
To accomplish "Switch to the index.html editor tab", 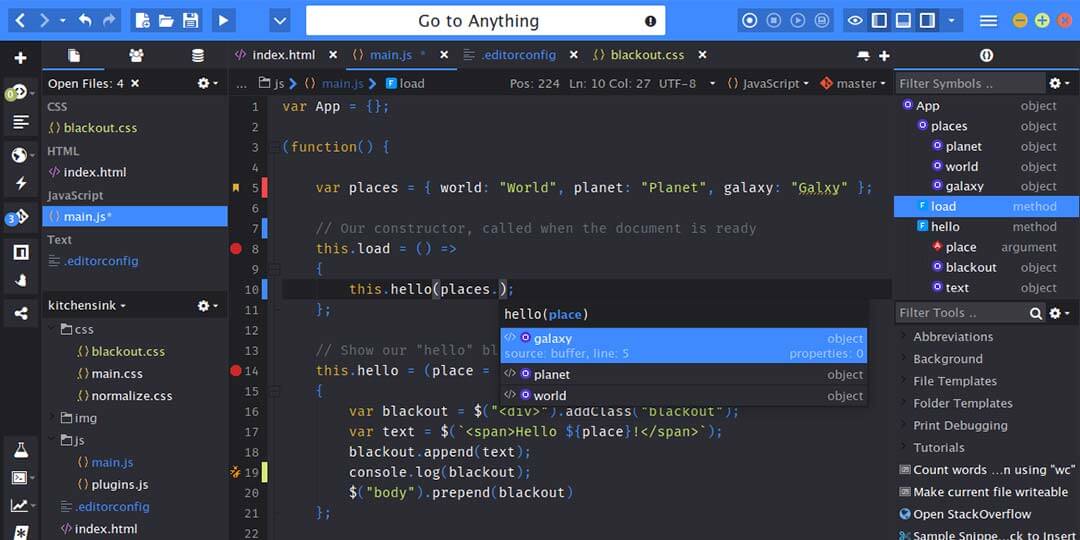I will pyautogui.click(x=283, y=55).
